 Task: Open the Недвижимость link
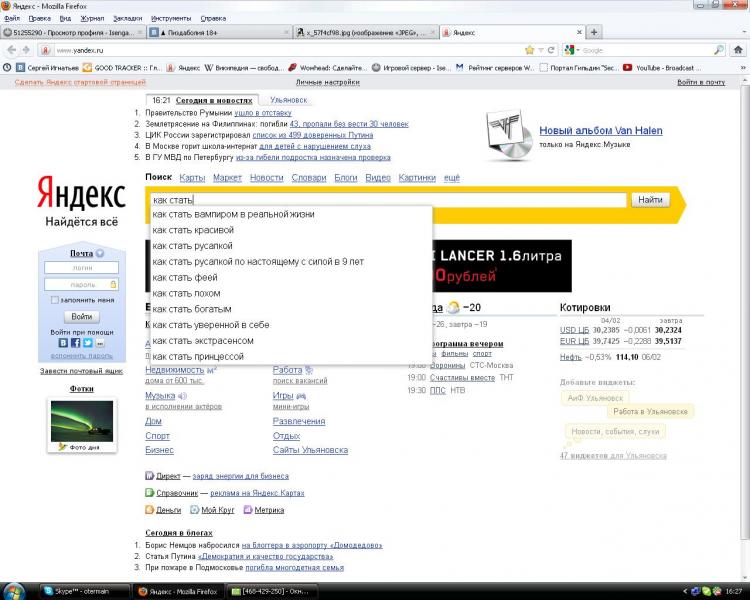[x=174, y=370]
